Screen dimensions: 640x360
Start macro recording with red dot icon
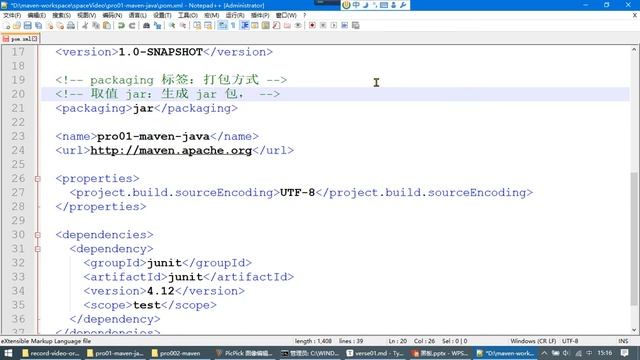click(312, 25)
